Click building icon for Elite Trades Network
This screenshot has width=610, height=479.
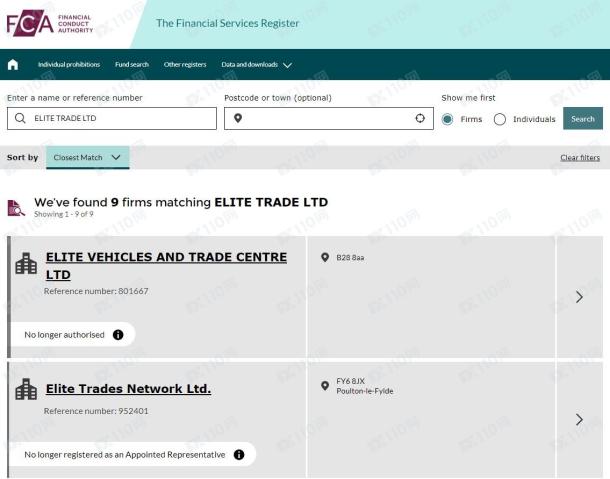click(26, 389)
